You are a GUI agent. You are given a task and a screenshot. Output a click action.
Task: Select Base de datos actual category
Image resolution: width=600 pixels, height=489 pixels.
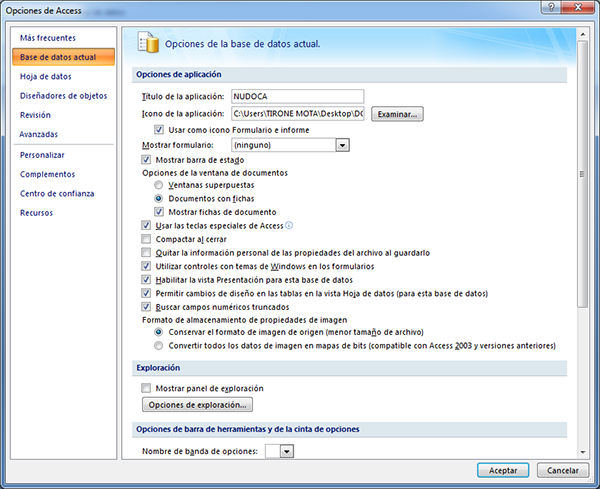[63, 57]
